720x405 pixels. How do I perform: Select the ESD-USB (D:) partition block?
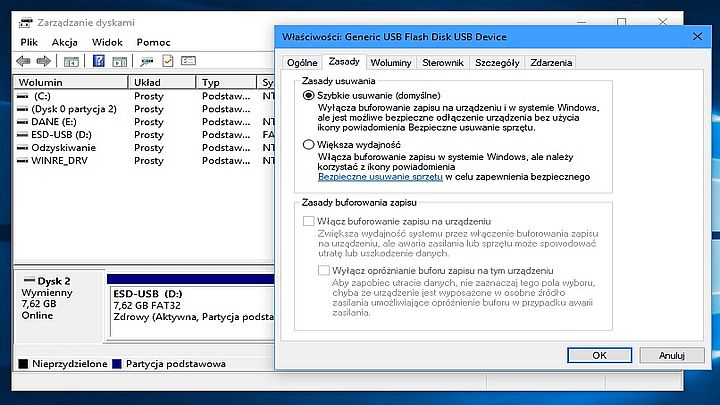[x=192, y=311]
